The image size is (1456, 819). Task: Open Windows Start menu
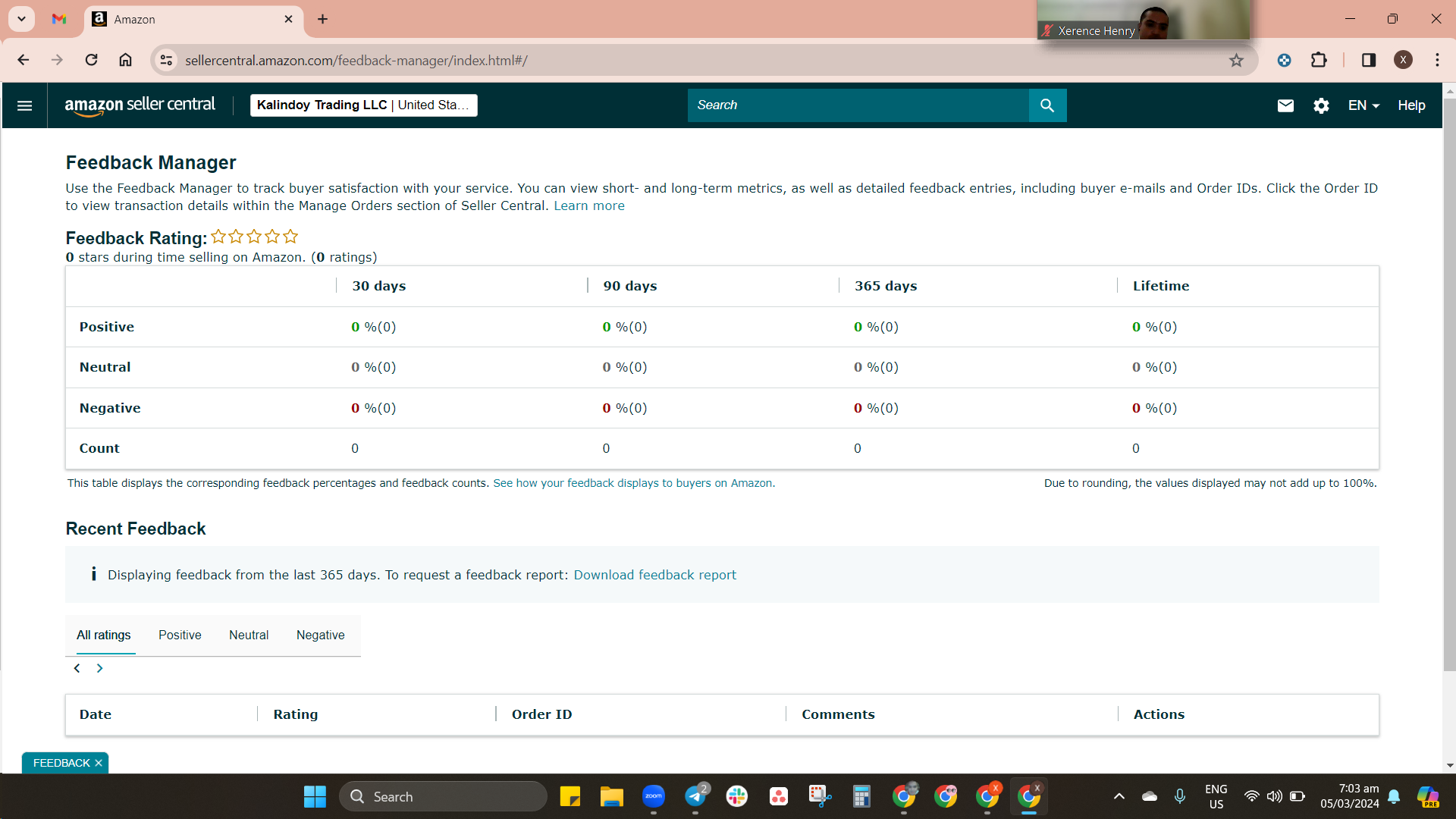tap(315, 797)
